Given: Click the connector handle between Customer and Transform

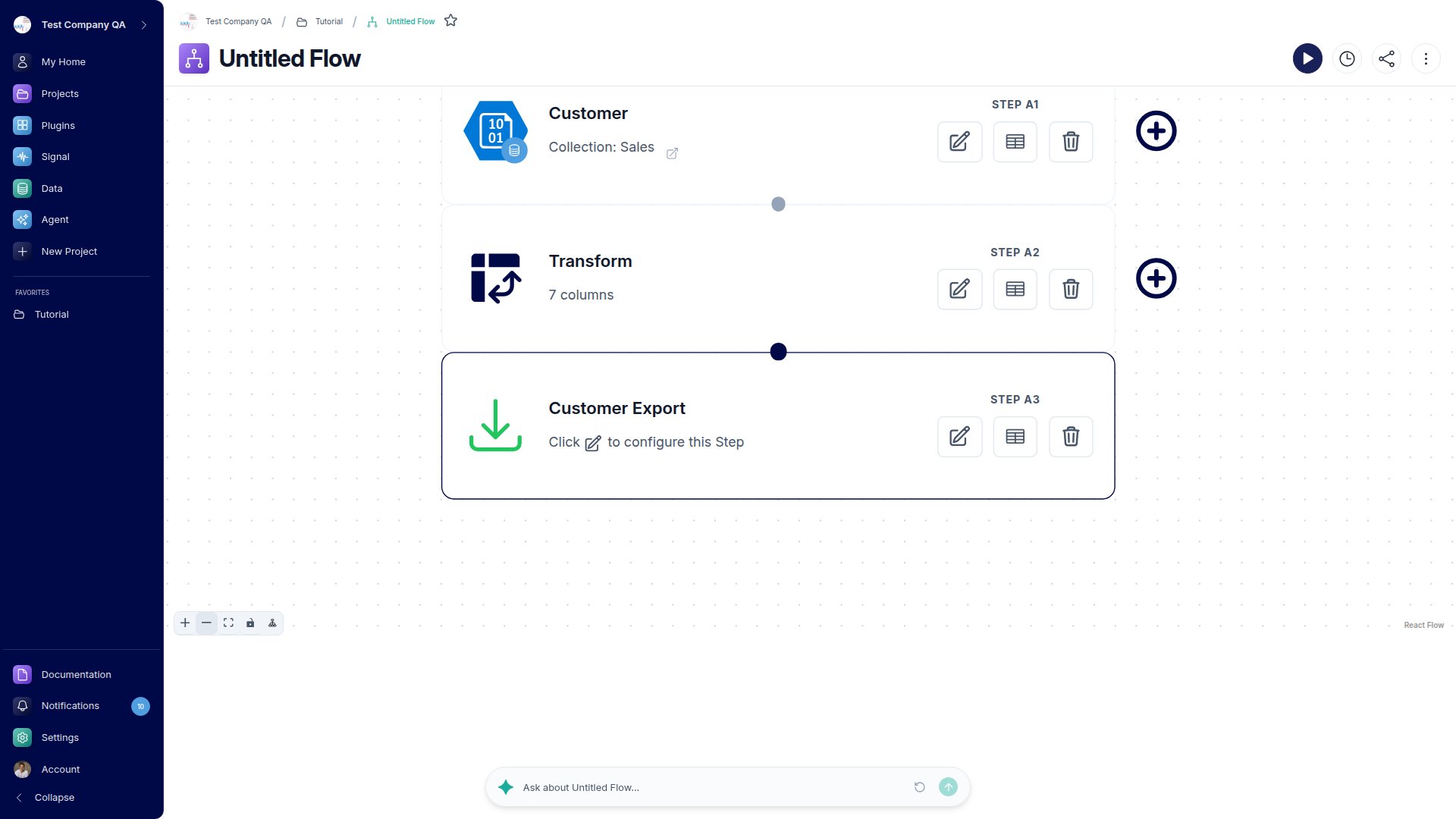Looking at the screenshot, I should pyautogui.click(x=778, y=204).
